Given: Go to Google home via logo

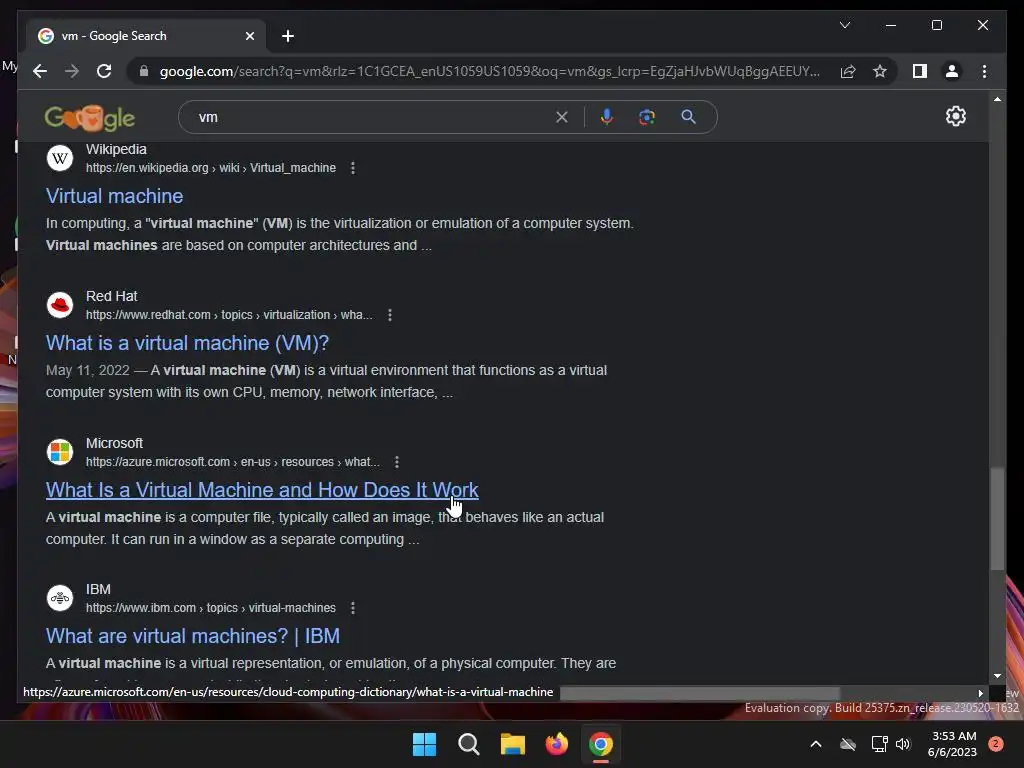Looking at the screenshot, I should [x=89, y=118].
